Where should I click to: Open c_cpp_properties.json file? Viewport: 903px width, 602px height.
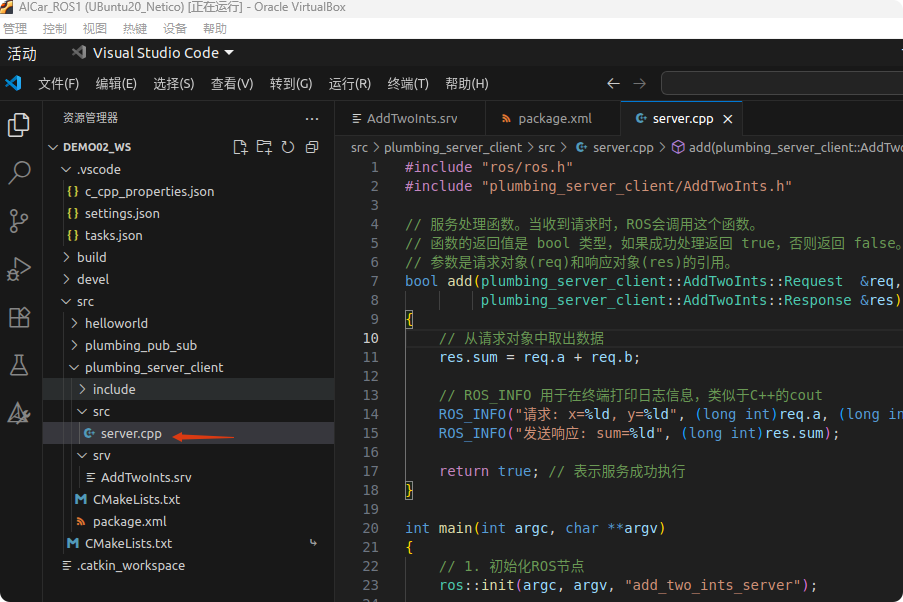pos(149,191)
